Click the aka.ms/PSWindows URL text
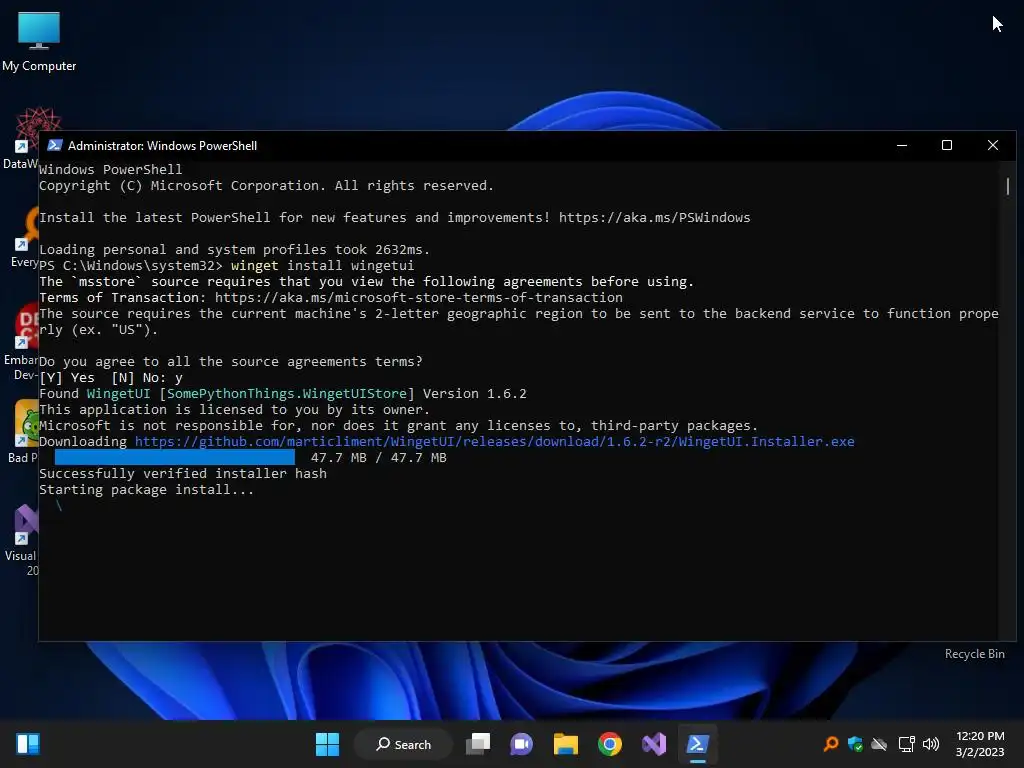Viewport: 1024px width, 768px height. coord(654,217)
